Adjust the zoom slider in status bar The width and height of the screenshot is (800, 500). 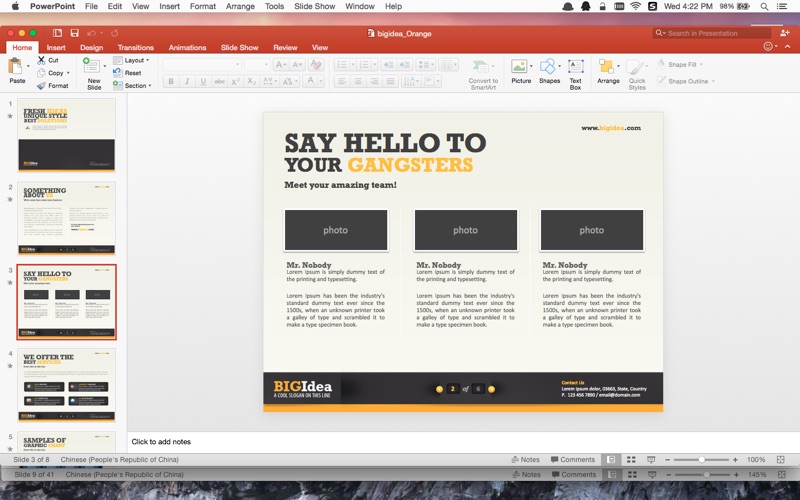pyautogui.click(x=702, y=460)
